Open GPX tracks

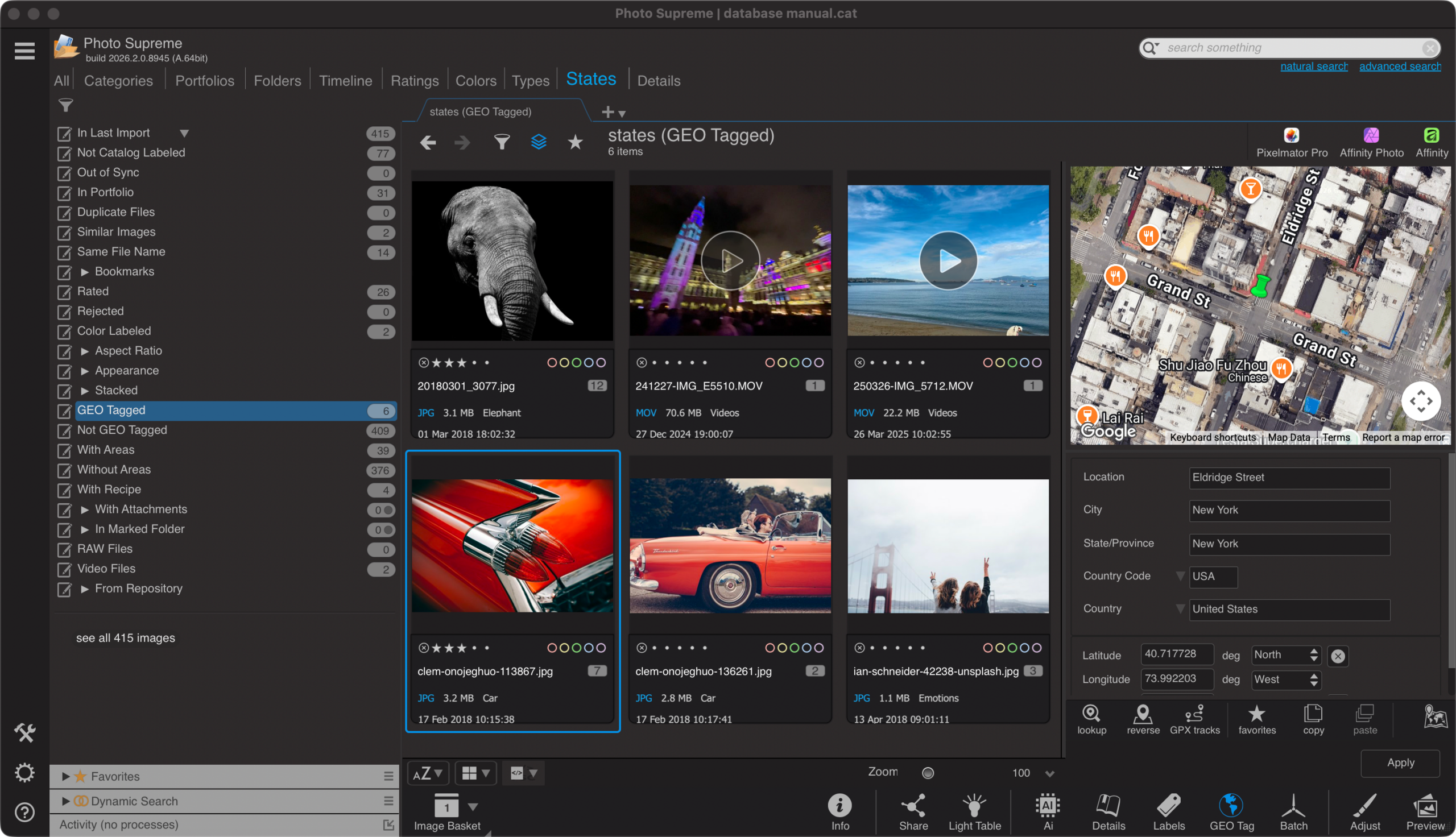tap(1194, 720)
